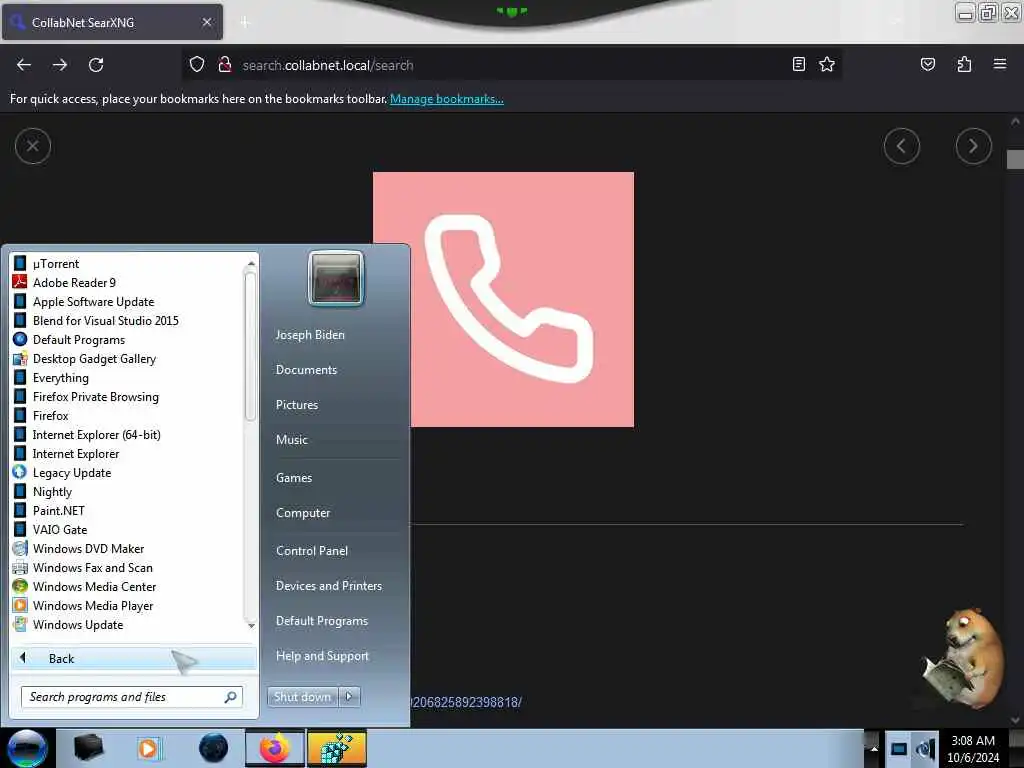This screenshot has width=1024, height=768.
Task: Open the tracking protection shield icon
Action: pyautogui.click(x=197, y=64)
